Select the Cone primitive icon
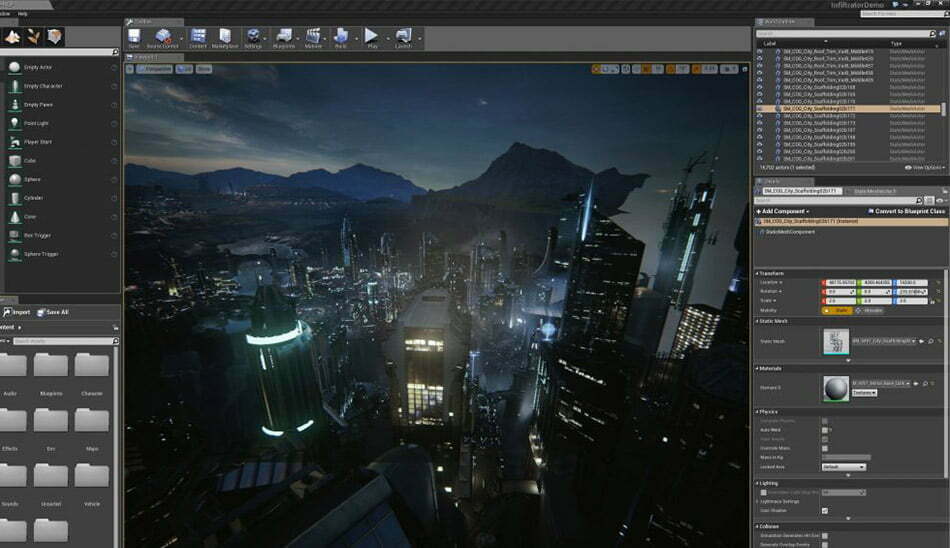Image resolution: width=950 pixels, height=548 pixels. (x=15, y=217)
